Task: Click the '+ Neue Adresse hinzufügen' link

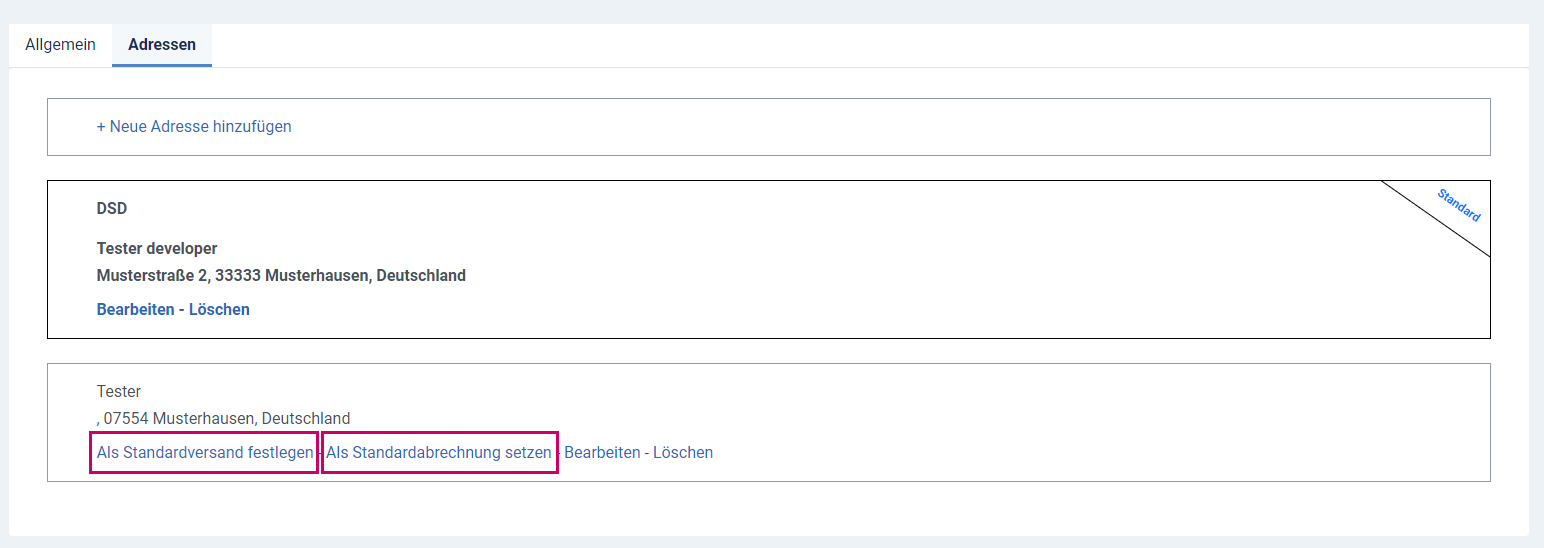Action: tap(194, 127)
